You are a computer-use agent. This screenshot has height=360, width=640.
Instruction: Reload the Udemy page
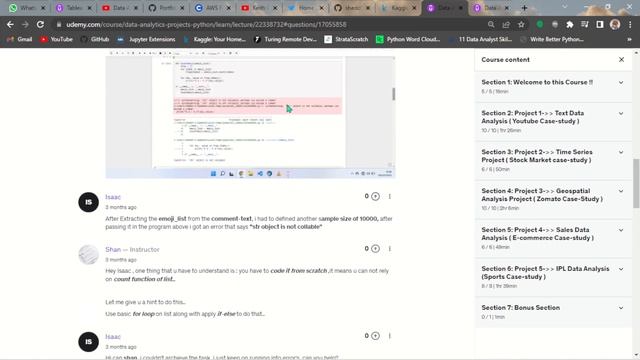(x=40, y=24)
